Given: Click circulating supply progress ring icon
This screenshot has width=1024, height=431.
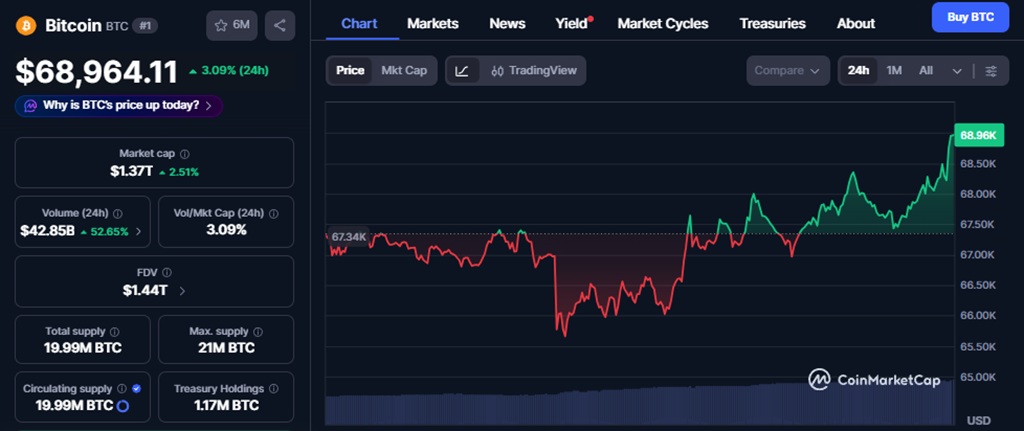Looking at the screenshot, I should click(122, 406).
